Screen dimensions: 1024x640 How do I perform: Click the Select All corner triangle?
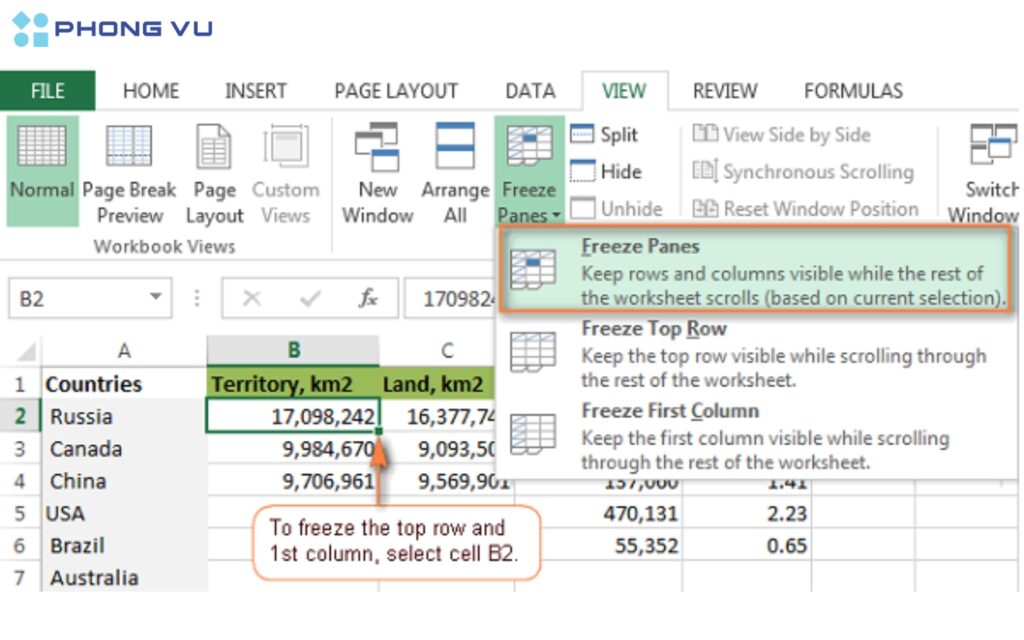click(25, 352)
